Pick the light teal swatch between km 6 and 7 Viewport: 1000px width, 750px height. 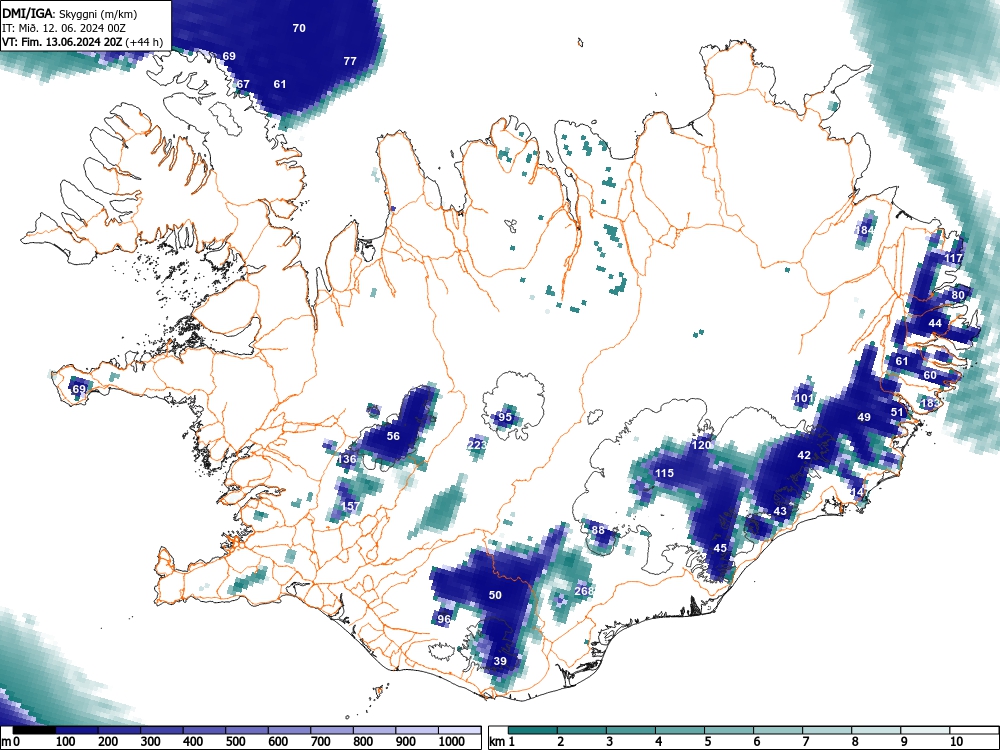click(x=777, y=730)
